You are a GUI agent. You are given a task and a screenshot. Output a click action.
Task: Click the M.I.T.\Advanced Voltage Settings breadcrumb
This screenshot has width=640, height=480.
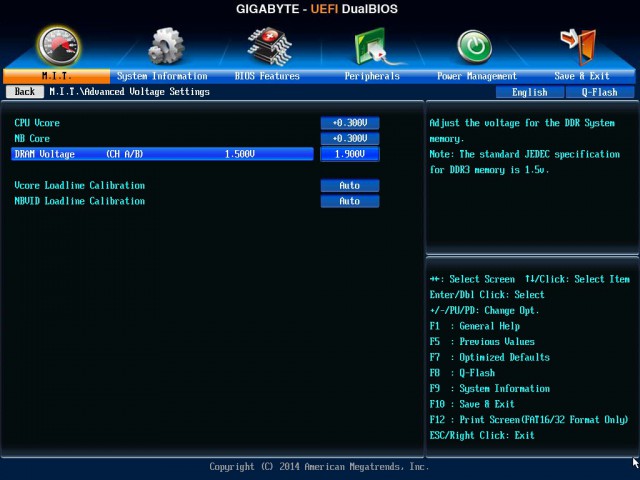tap(129, 91)
